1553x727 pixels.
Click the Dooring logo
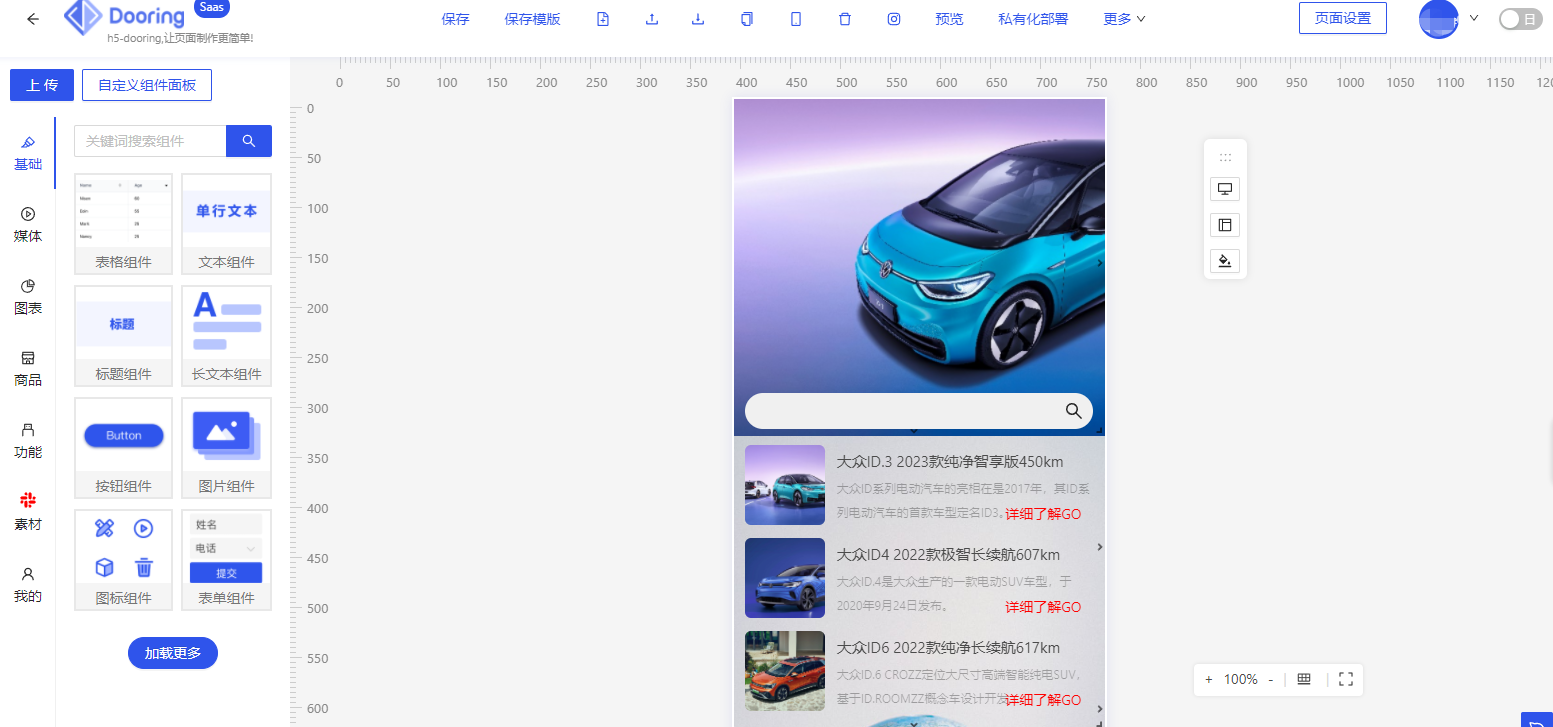tap(124, 17)
